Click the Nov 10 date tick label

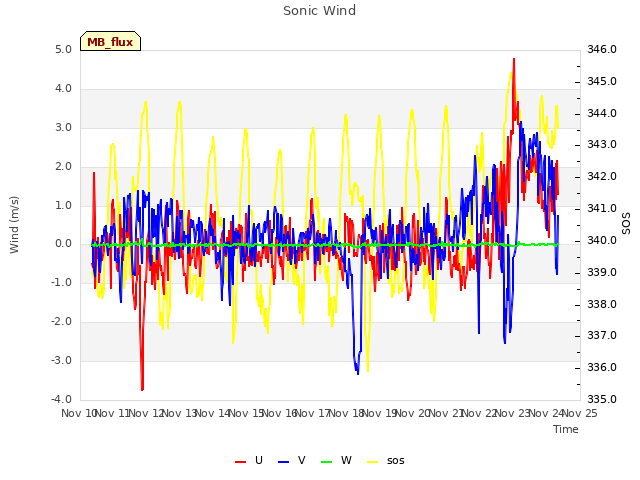(78, 413)
